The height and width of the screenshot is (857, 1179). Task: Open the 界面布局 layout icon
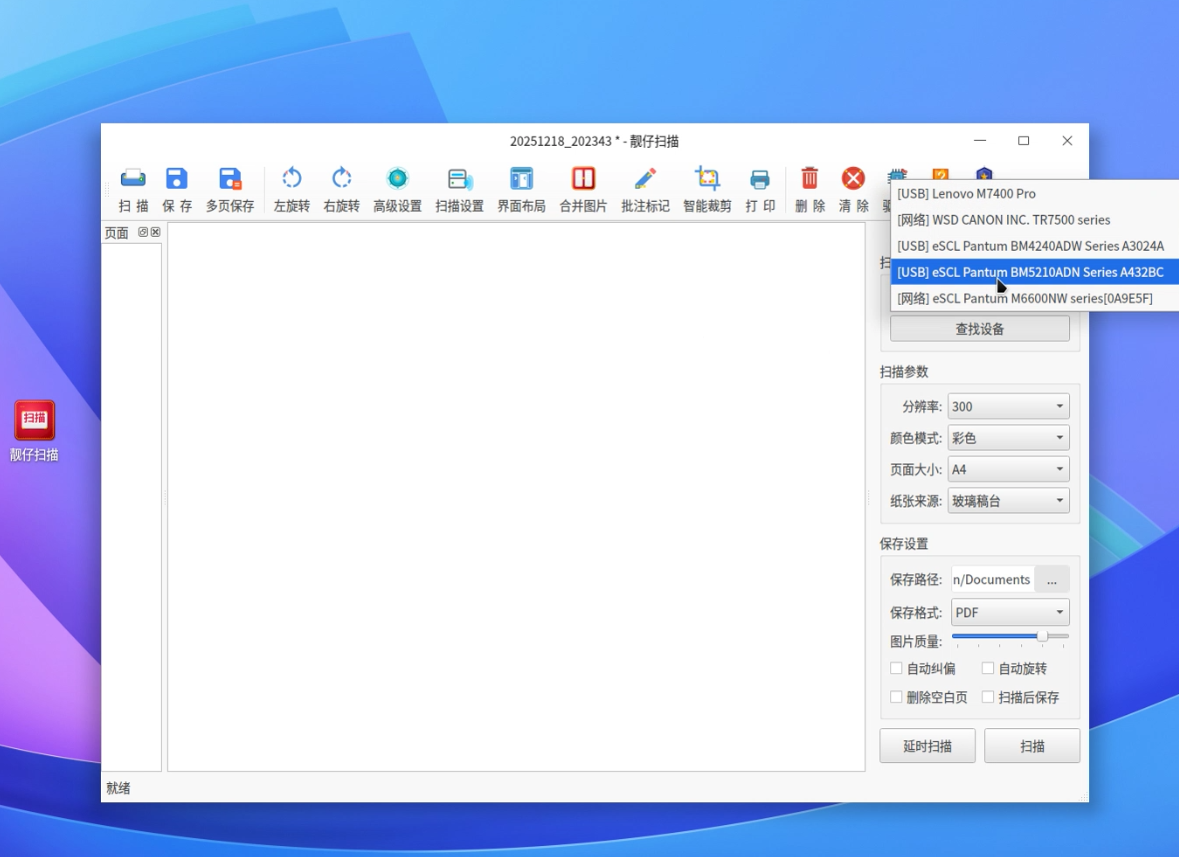[521, 189]
